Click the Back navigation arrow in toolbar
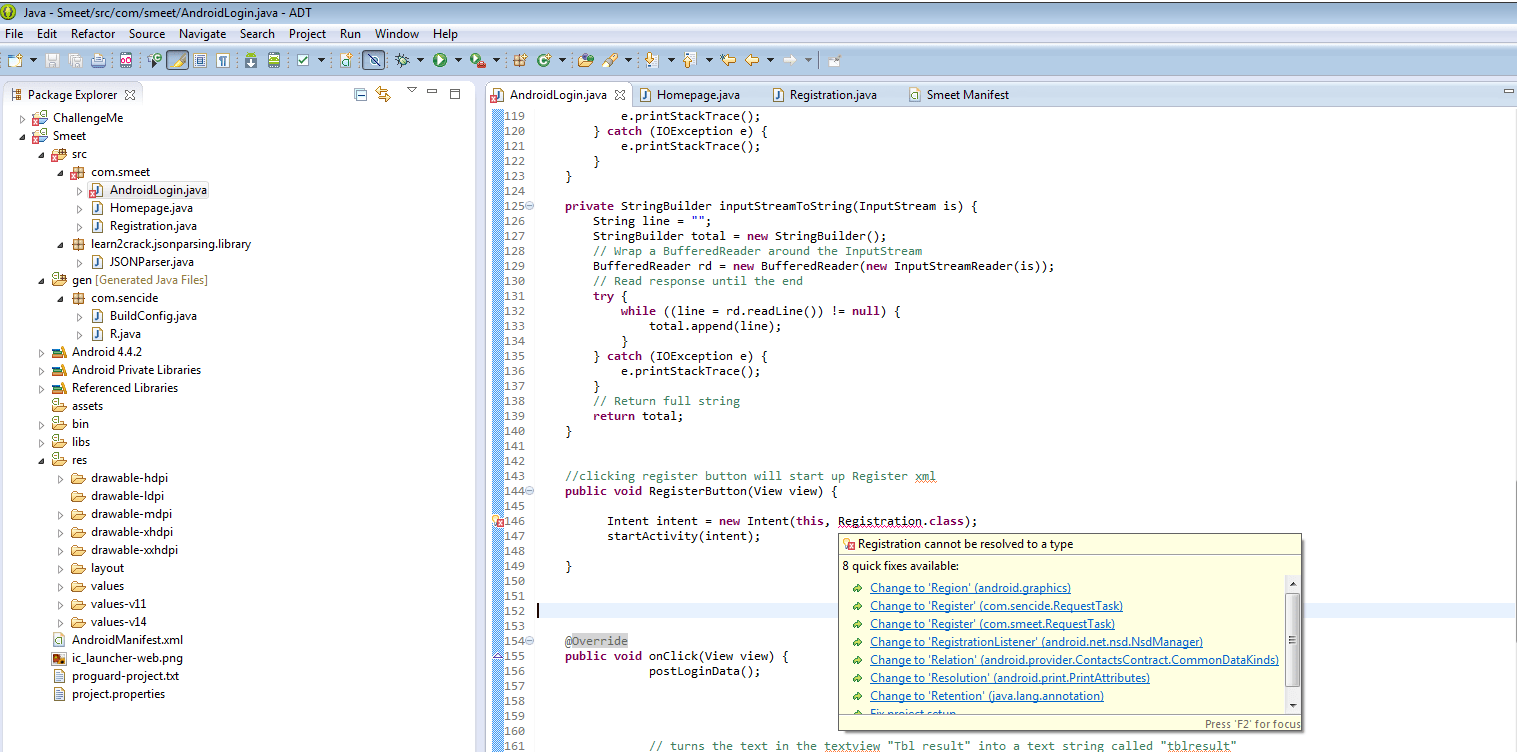The image size is (1517, 752). 752,61
